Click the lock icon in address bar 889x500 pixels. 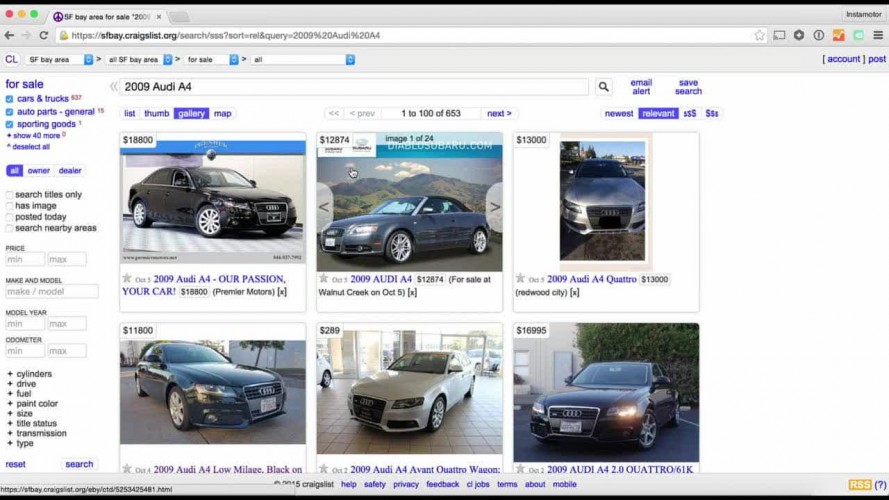point(64,35)
